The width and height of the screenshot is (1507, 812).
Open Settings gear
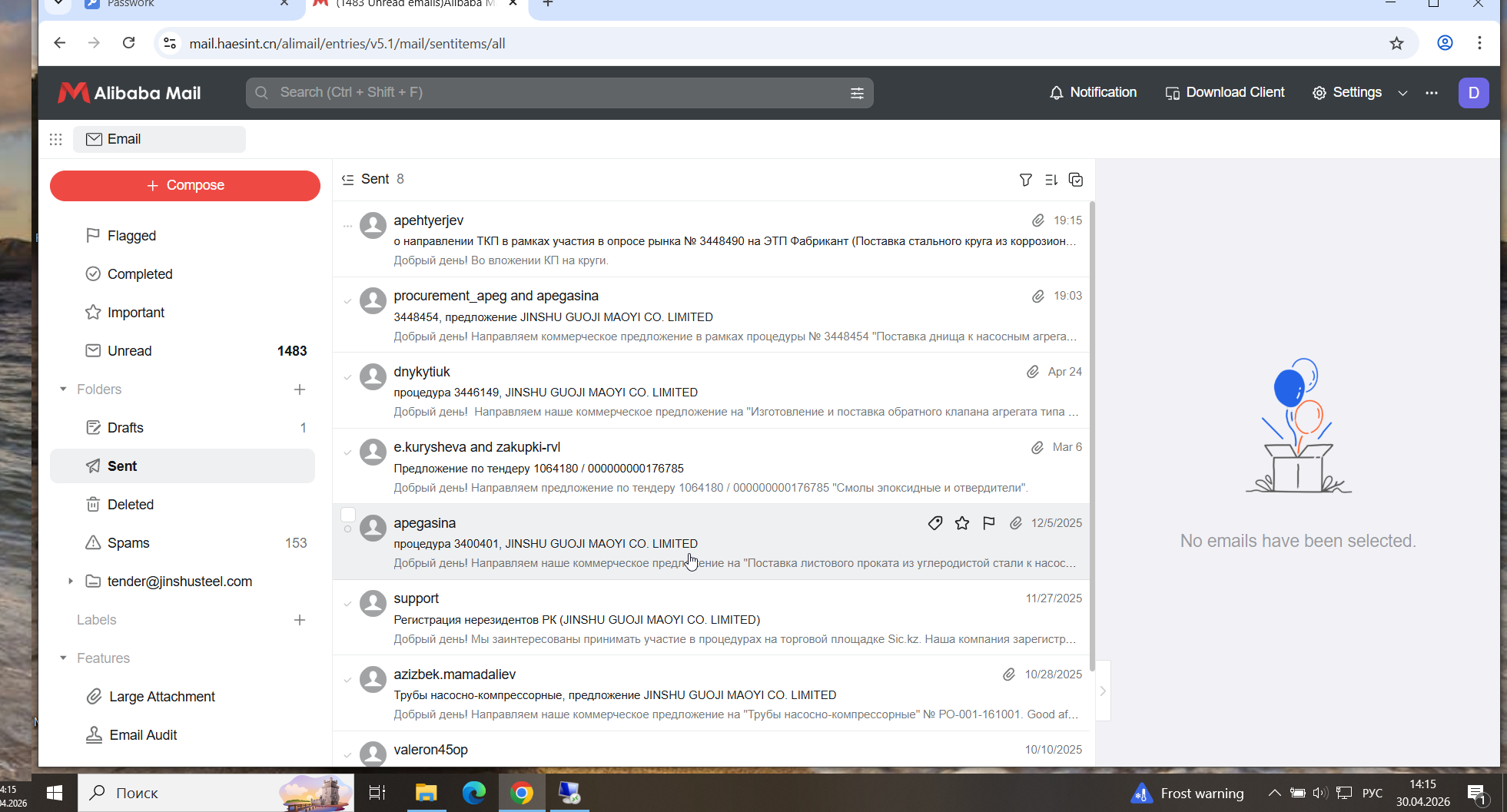1346,93
